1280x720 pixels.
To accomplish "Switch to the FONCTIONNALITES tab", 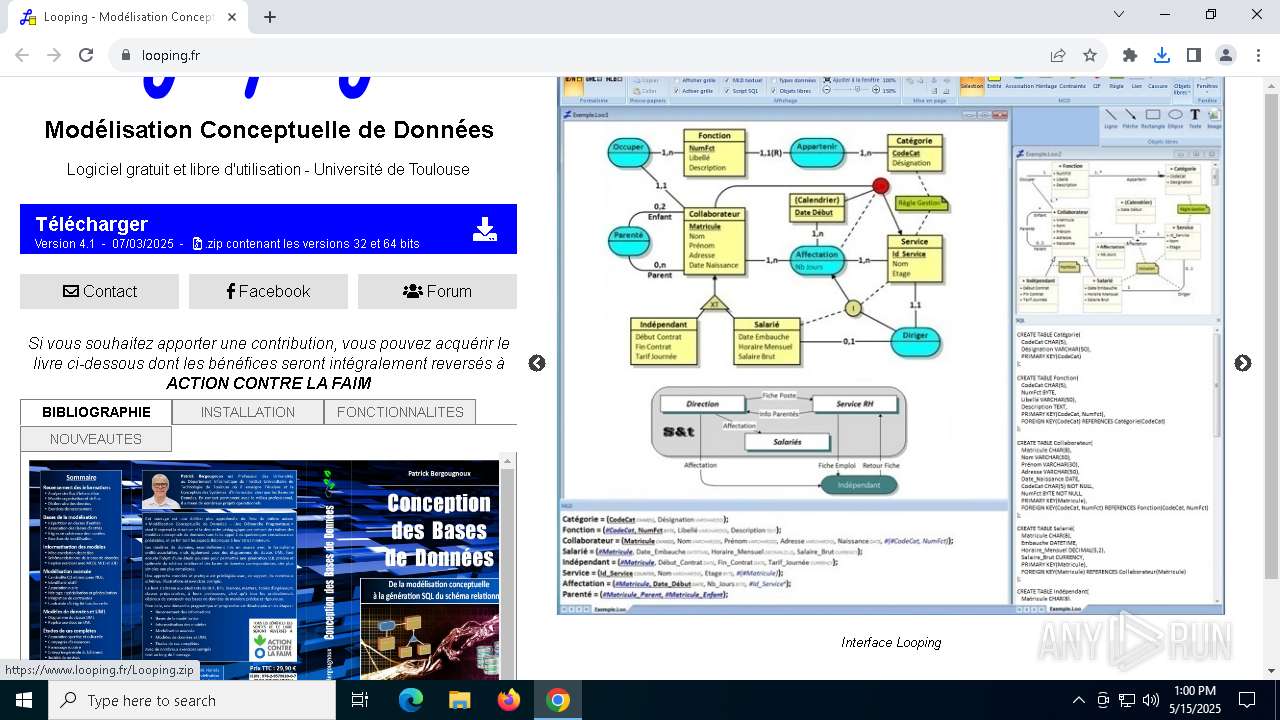I will (x=400, y=412).
